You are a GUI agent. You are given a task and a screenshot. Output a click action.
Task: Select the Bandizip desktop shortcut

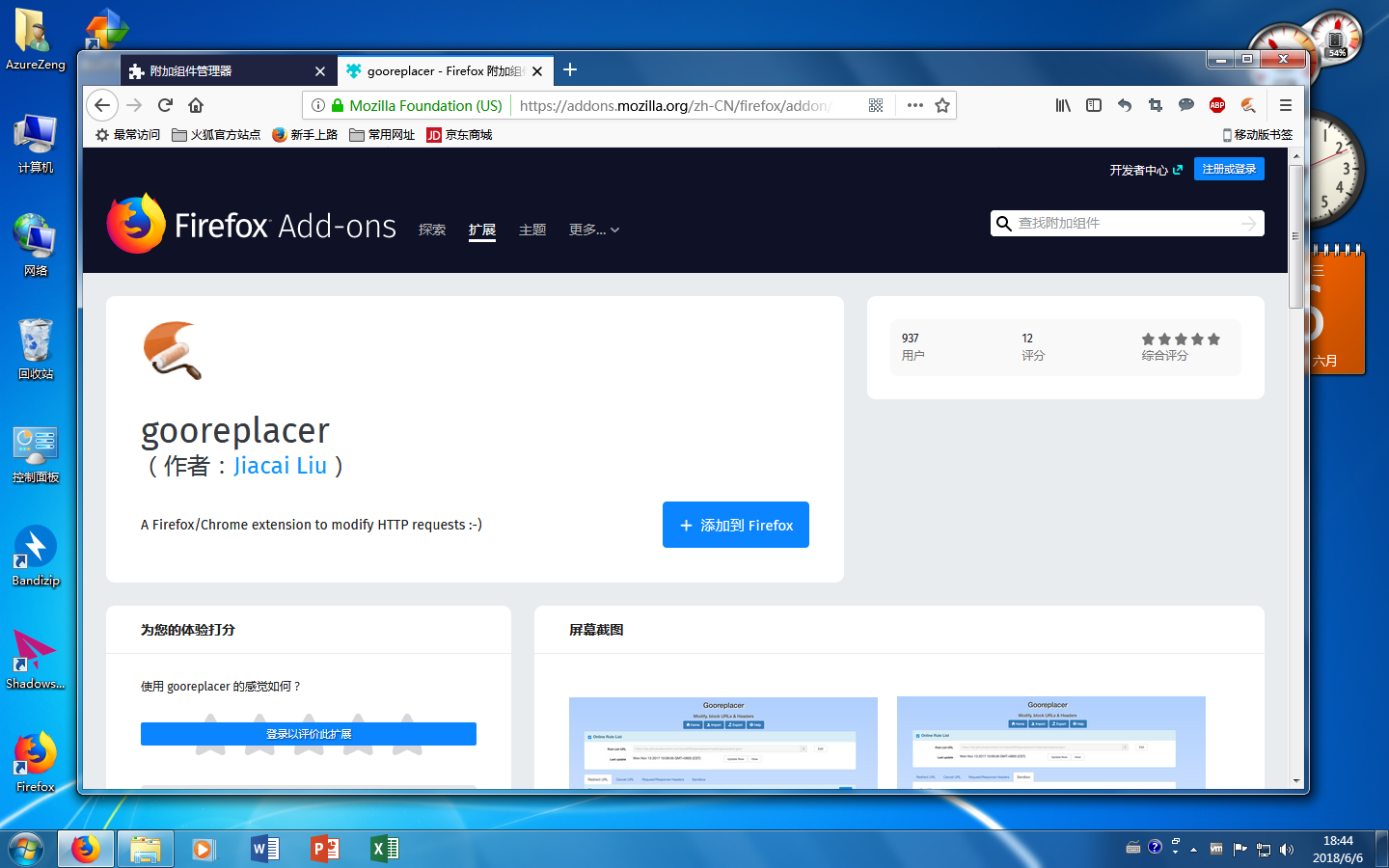click(36, 556)
